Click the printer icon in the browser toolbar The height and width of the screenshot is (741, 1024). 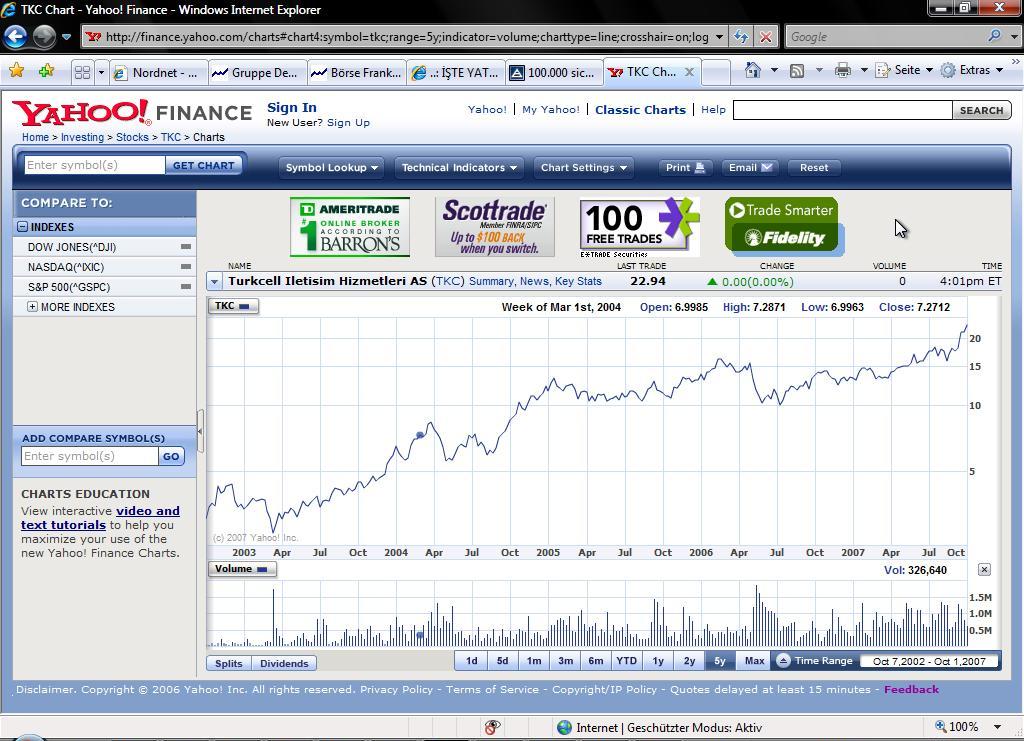843,70
